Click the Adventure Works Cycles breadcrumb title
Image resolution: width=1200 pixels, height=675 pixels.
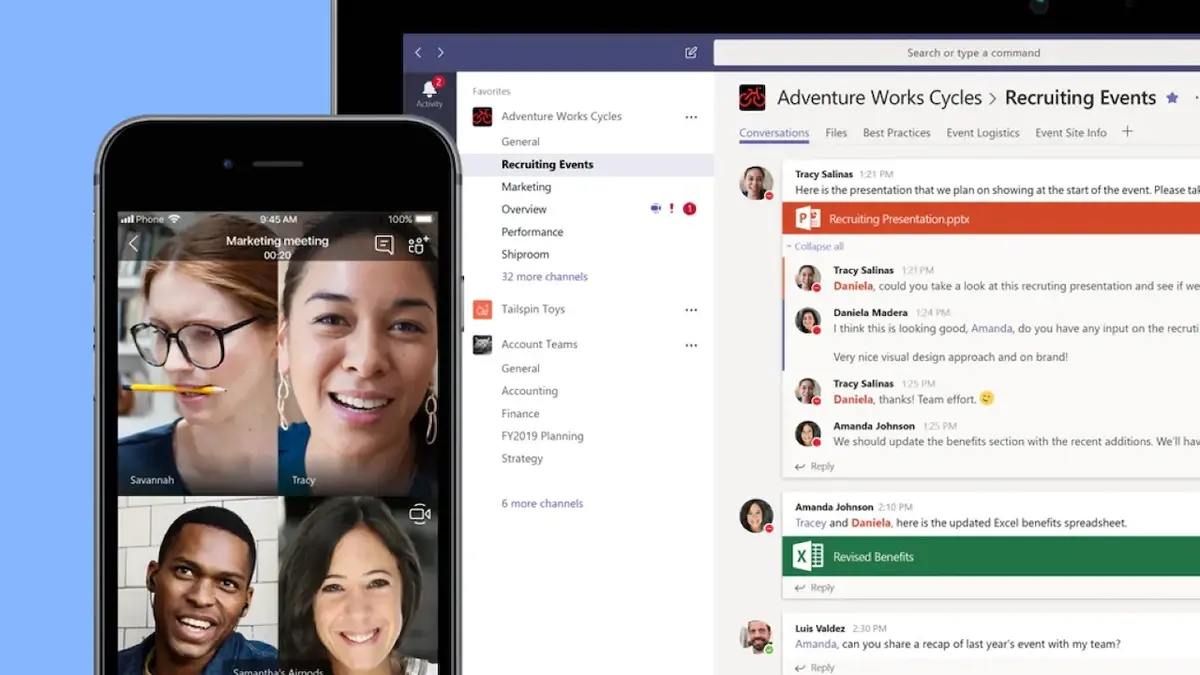pyautogui.click(x=879, y=97)
